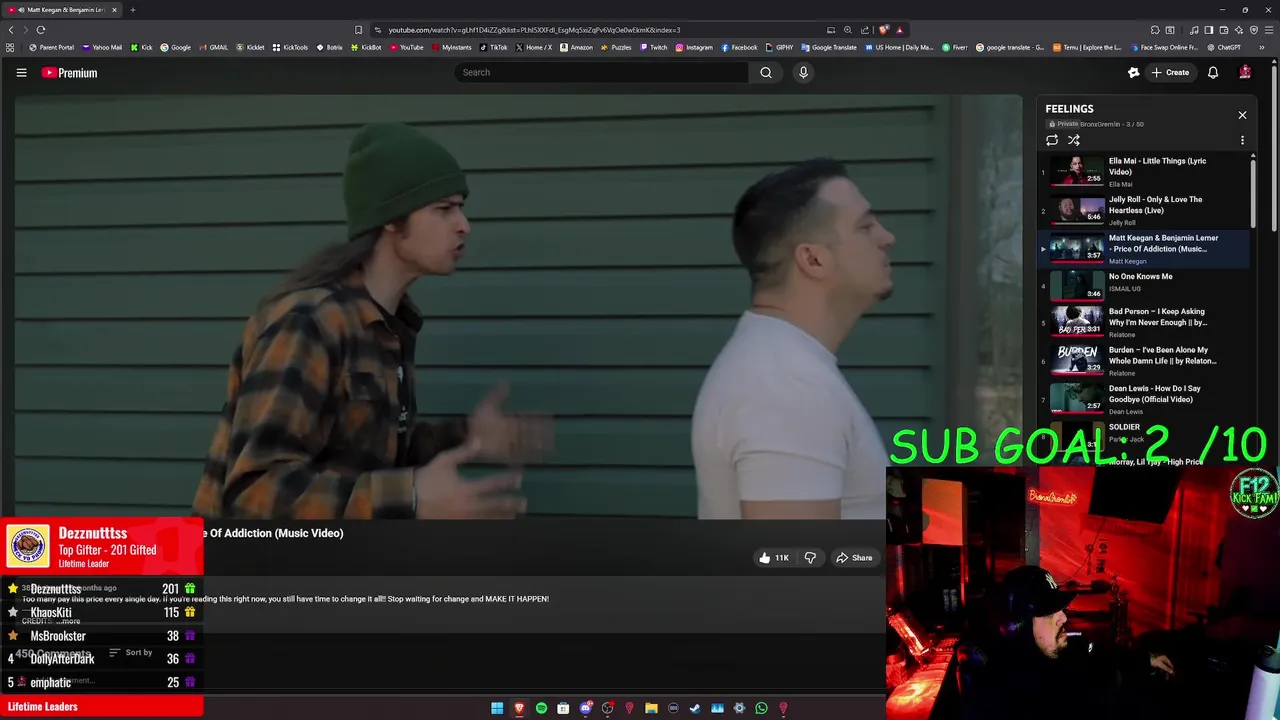Bookmark this page icon in address bar

coord(358,30)
